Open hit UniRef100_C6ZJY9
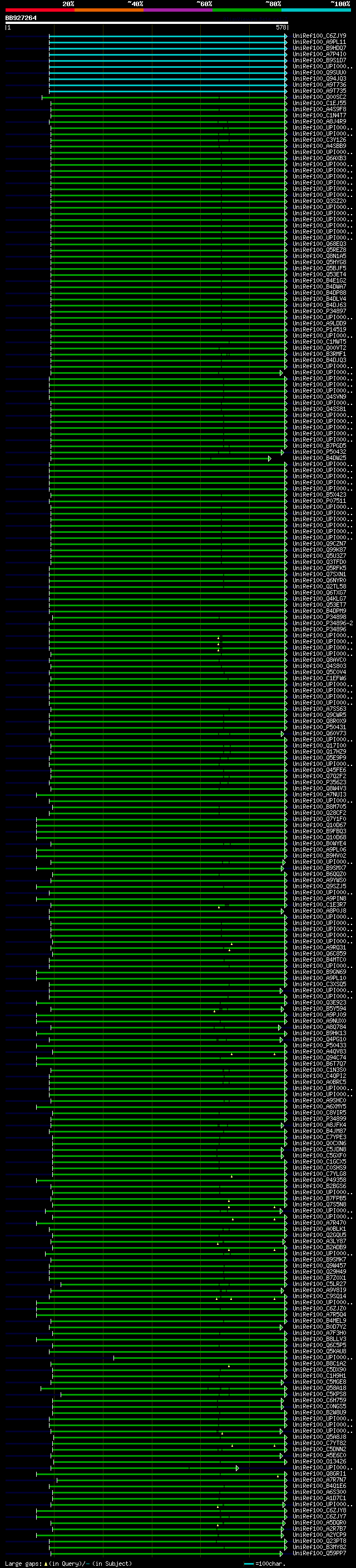Image resolution: width=356 pixels, height=1568 pixels. [319, 36]
